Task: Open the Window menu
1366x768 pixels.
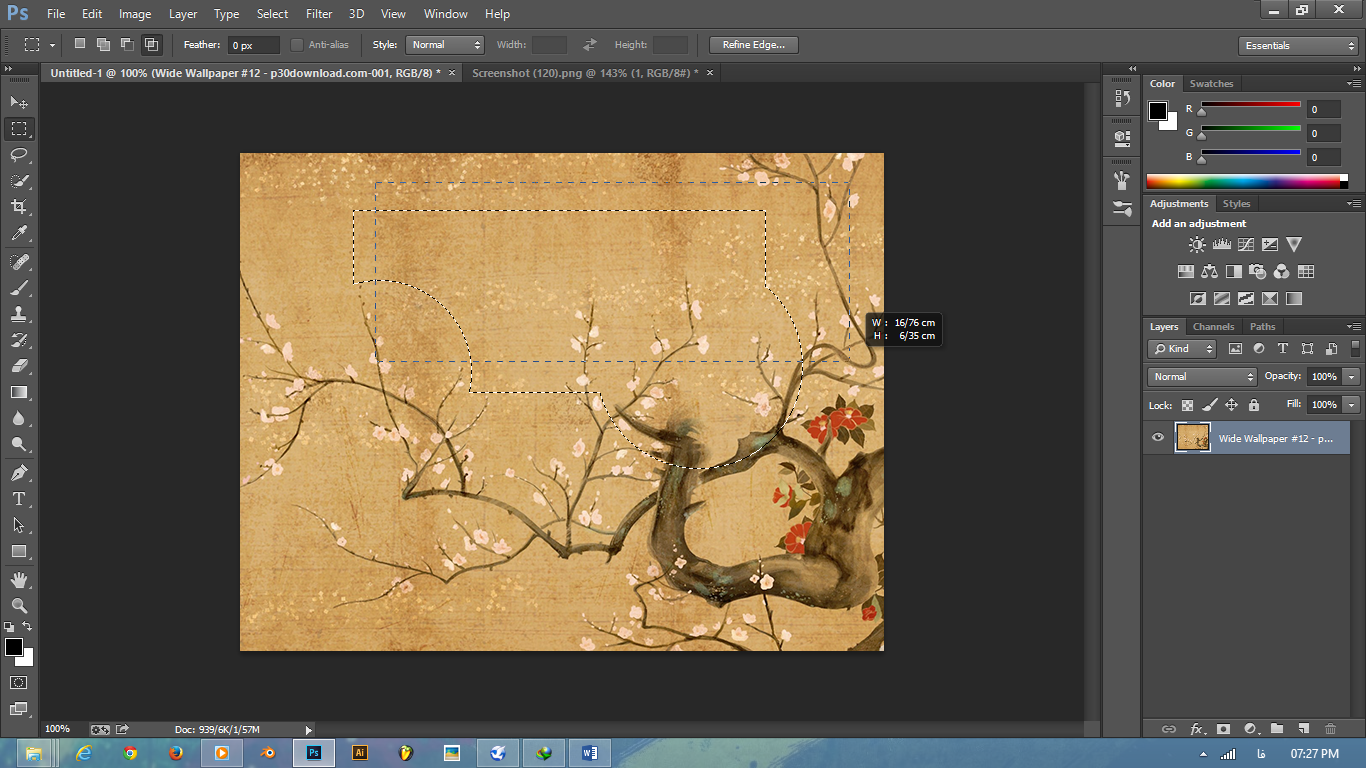Action: tap(445, 14)
